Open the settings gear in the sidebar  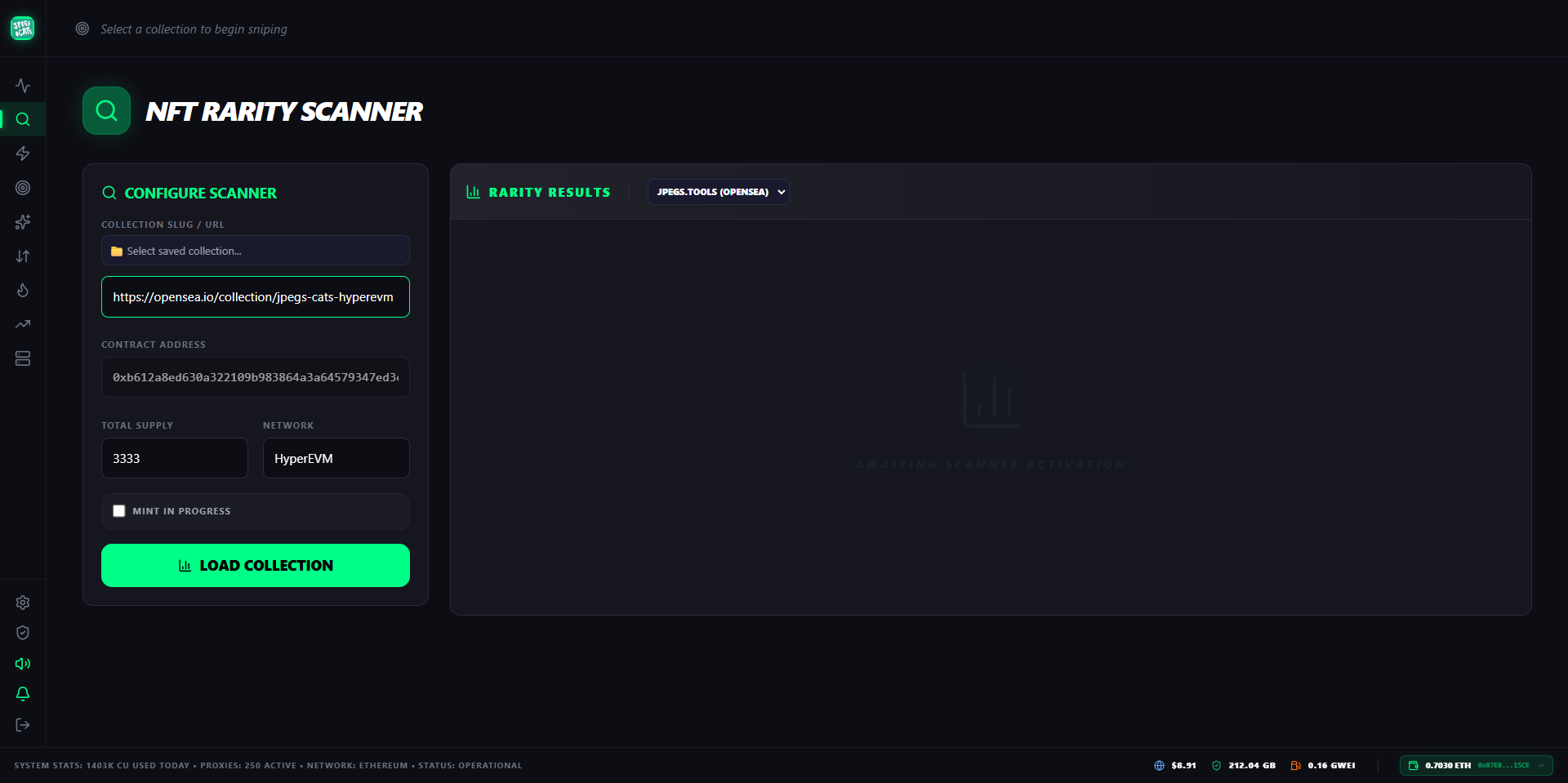coord(23,603)
